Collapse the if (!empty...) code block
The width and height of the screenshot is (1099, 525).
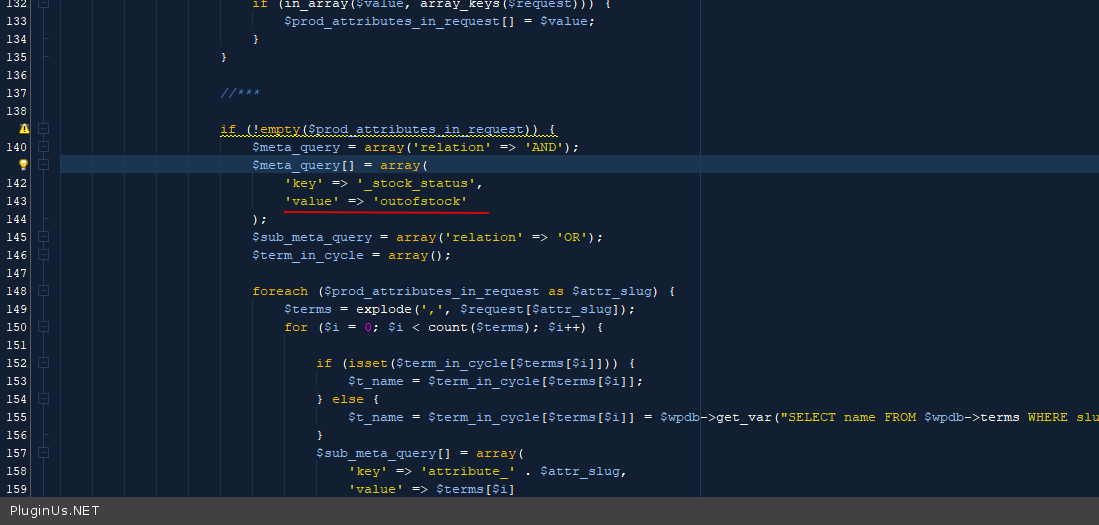point(44,129)
